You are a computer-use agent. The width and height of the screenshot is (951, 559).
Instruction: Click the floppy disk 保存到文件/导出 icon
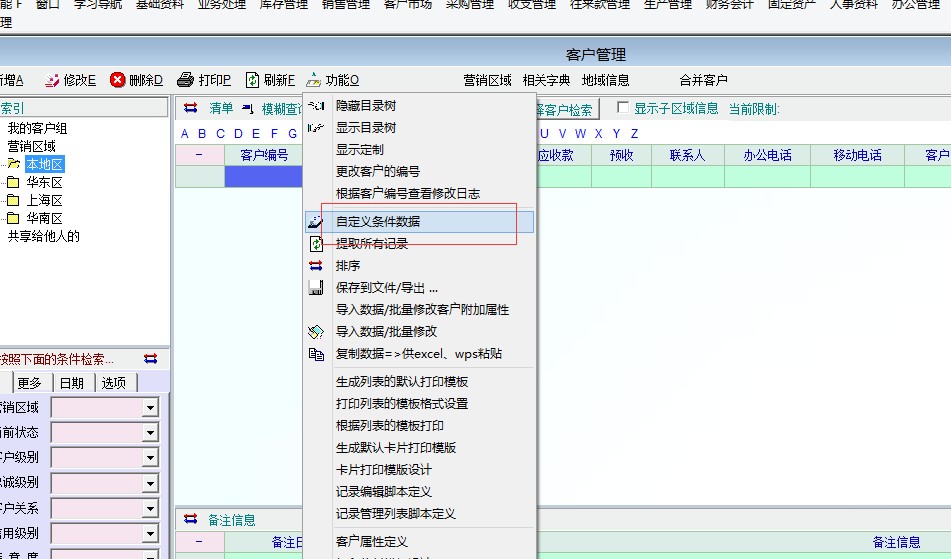pos(316,288)
